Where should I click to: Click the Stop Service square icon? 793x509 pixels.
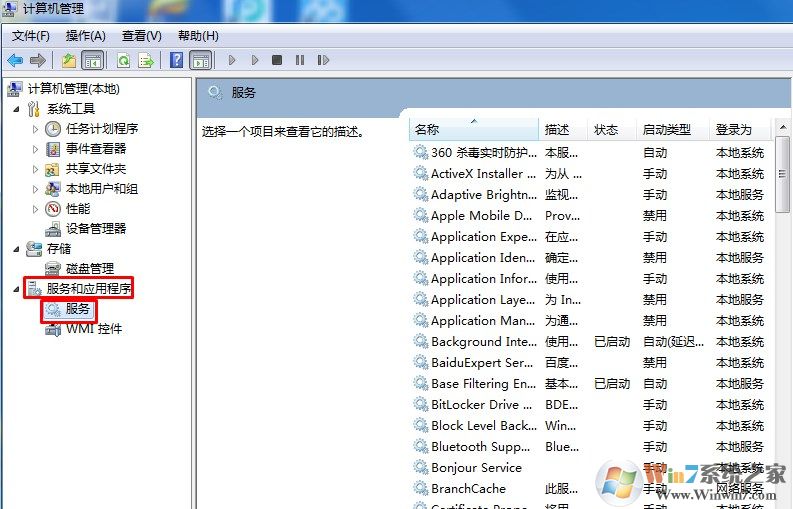click(277, 60)
